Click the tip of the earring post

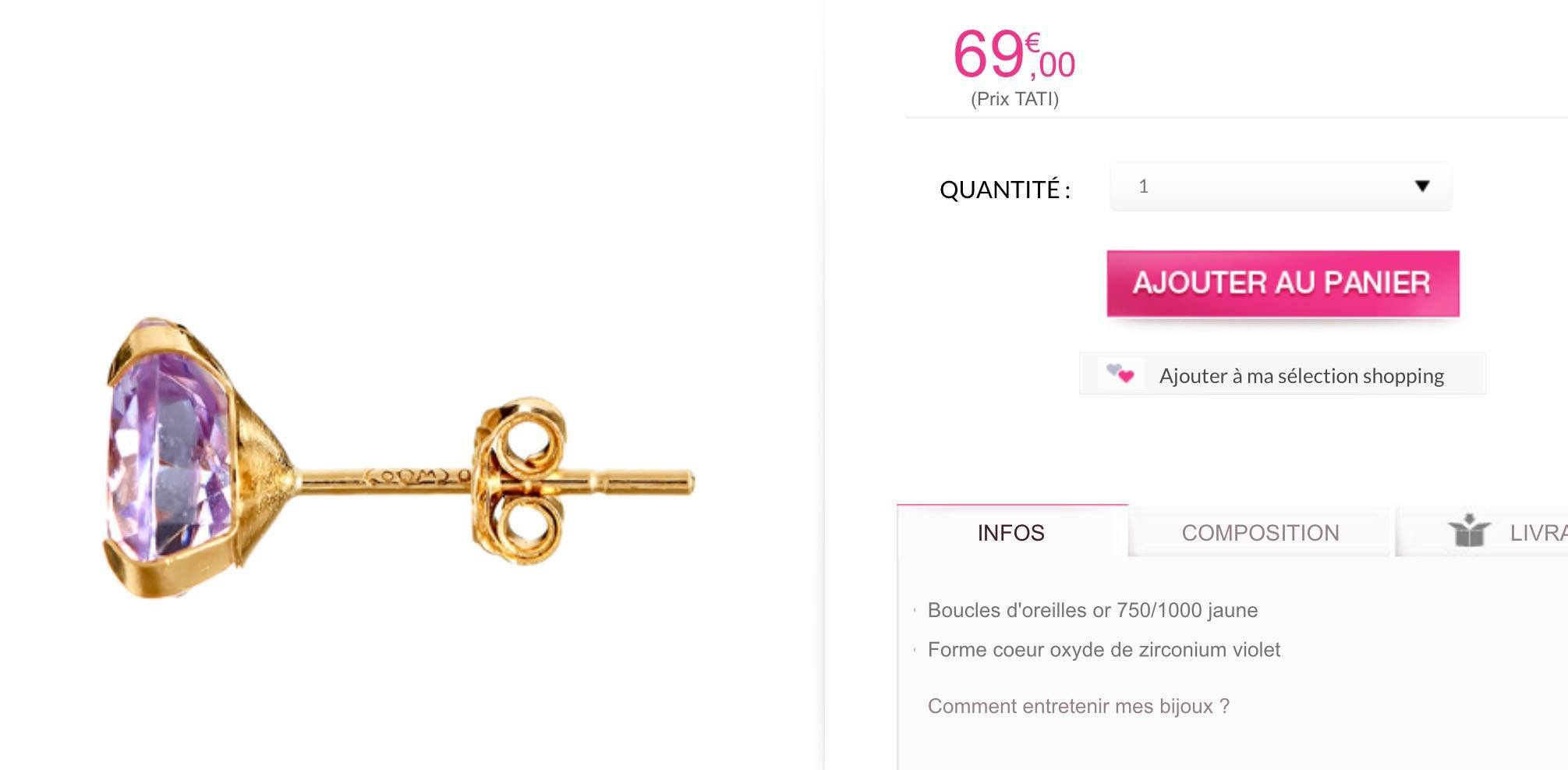point(686,482)
